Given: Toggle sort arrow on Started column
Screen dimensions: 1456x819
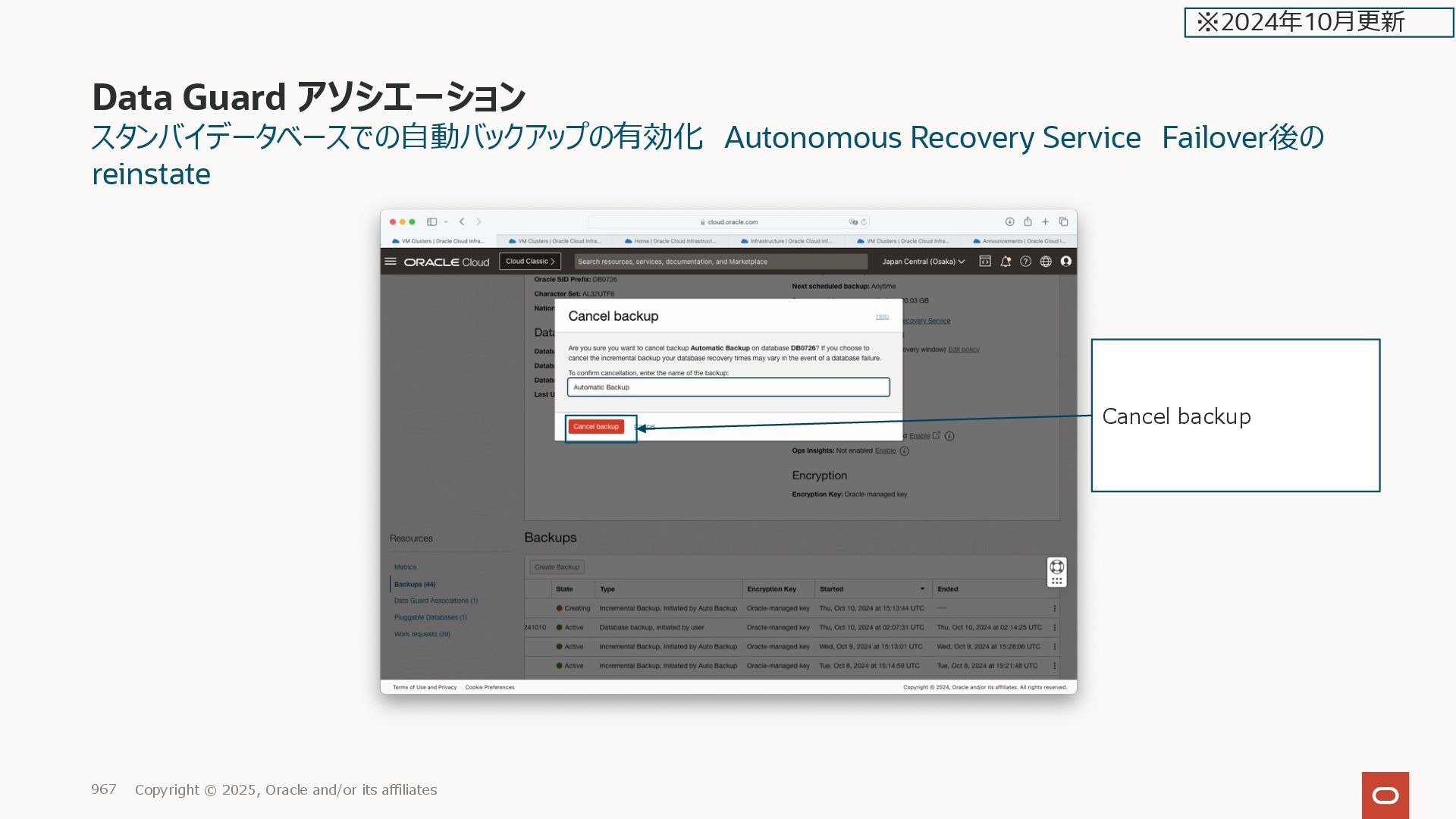Looking at the screenshot, I should point(922,589).
